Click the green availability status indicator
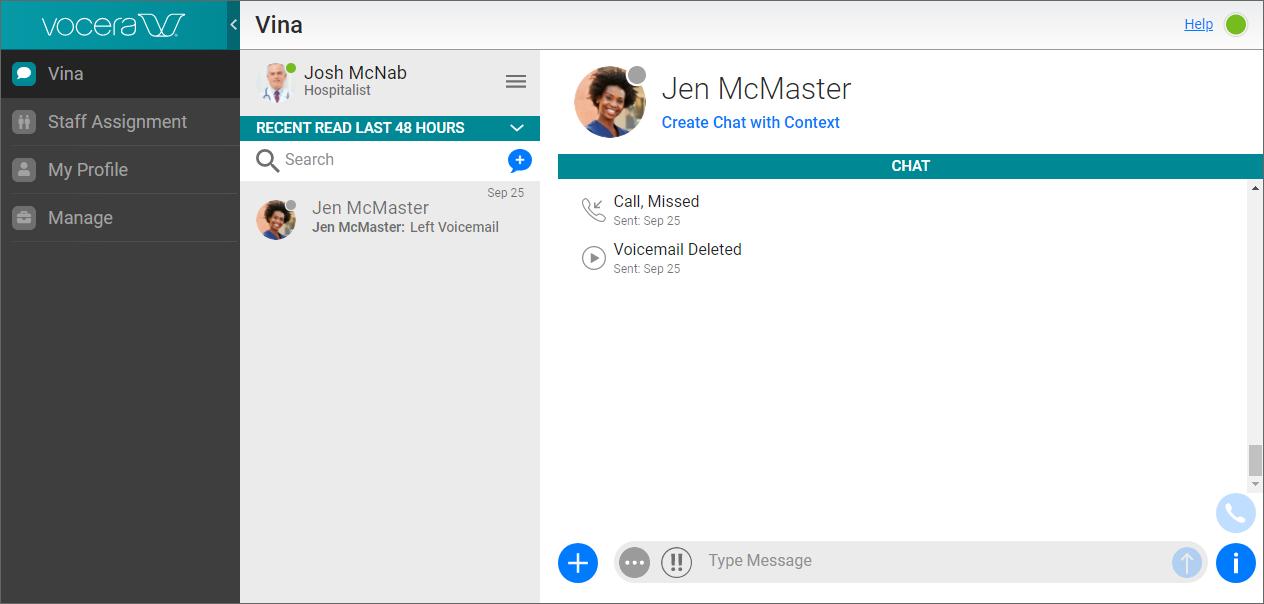Screen dimensions: 1264x604 [x=1236, y=25]
